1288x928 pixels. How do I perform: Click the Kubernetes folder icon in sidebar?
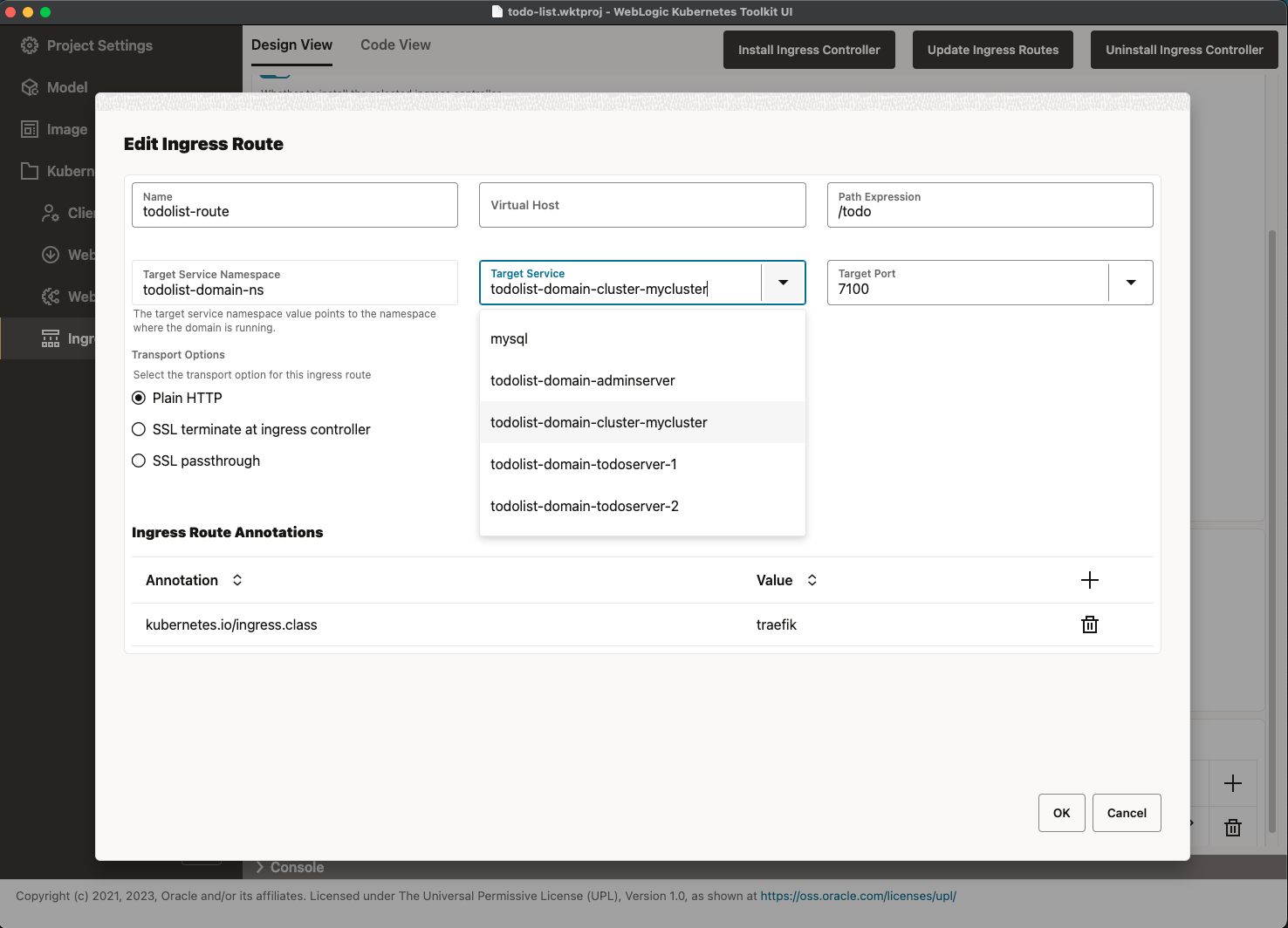[30, 171]
